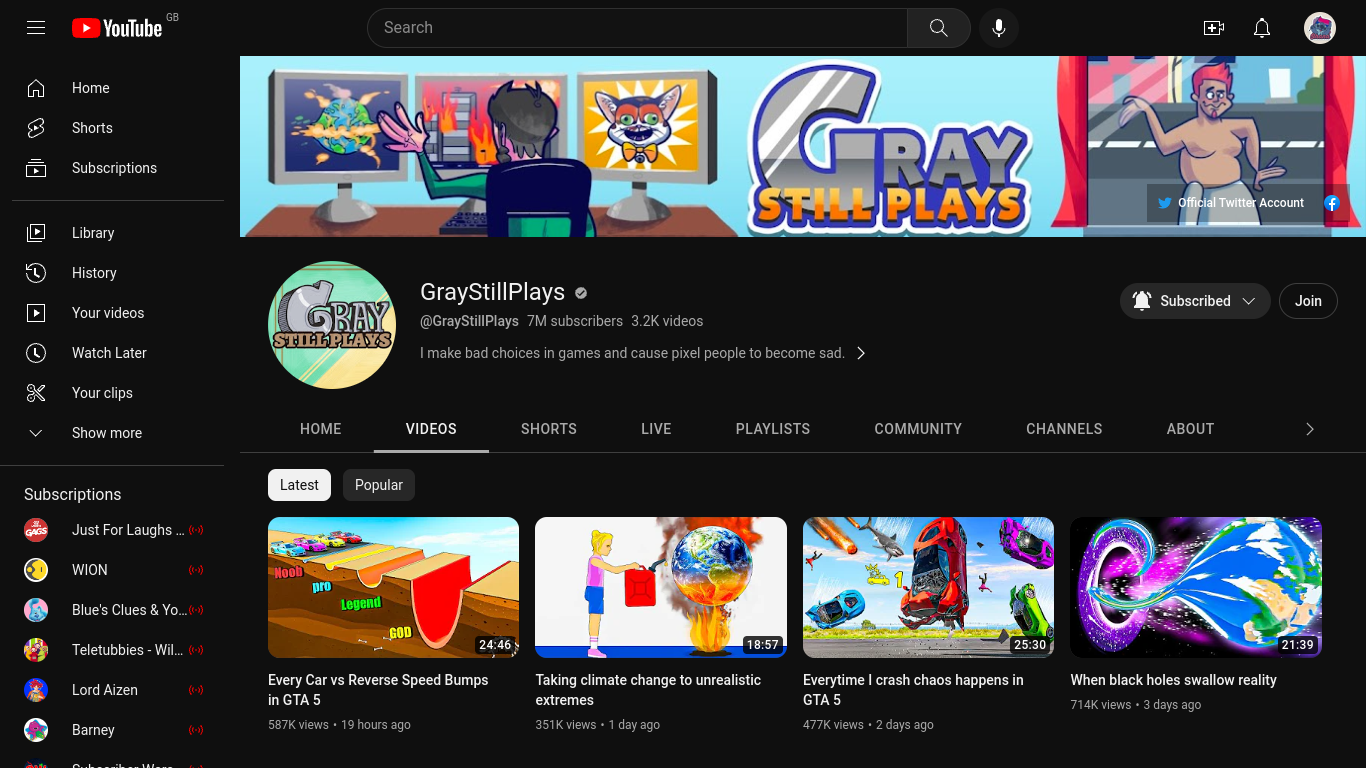Open the ABOUT tab

[x=1190, y=429]
